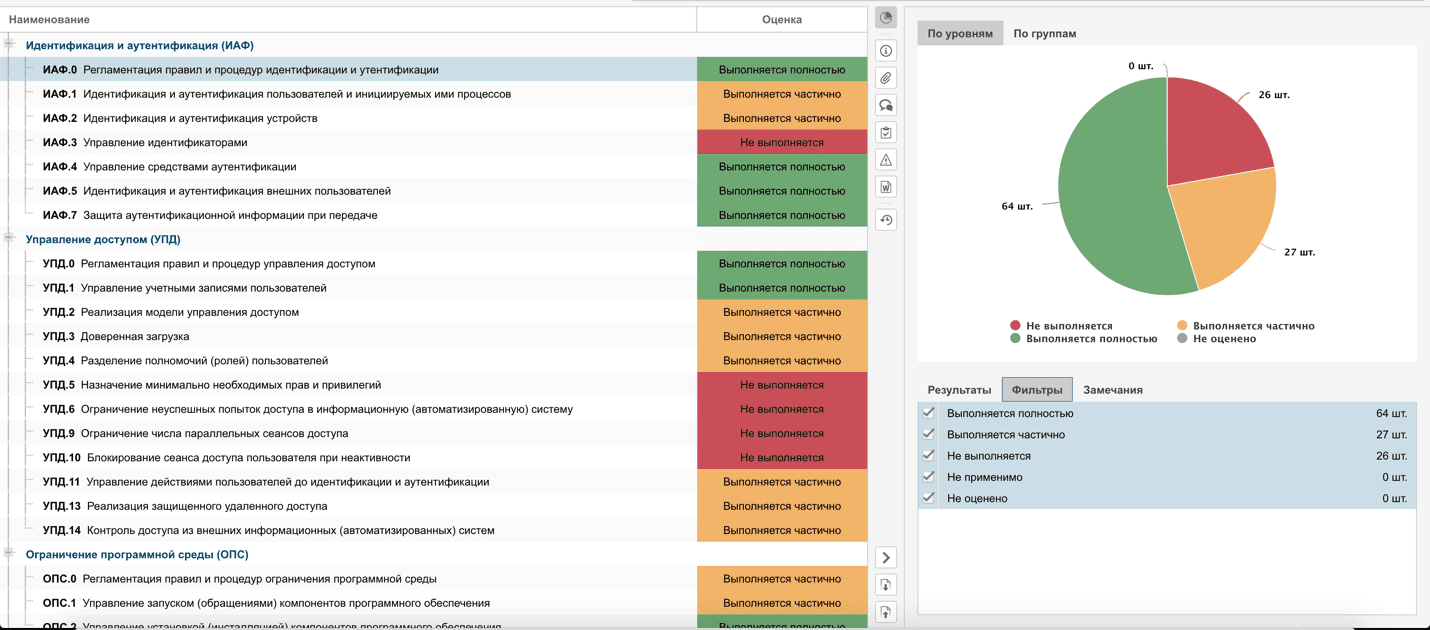
Task: Toggle the "Не выполняется" filter checkbox
Action: pyautogui.click(x=929, y=455)
